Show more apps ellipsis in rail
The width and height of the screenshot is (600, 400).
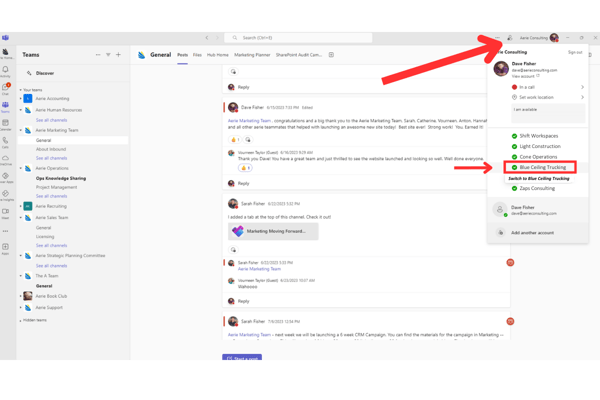click(x=5, y=231)
